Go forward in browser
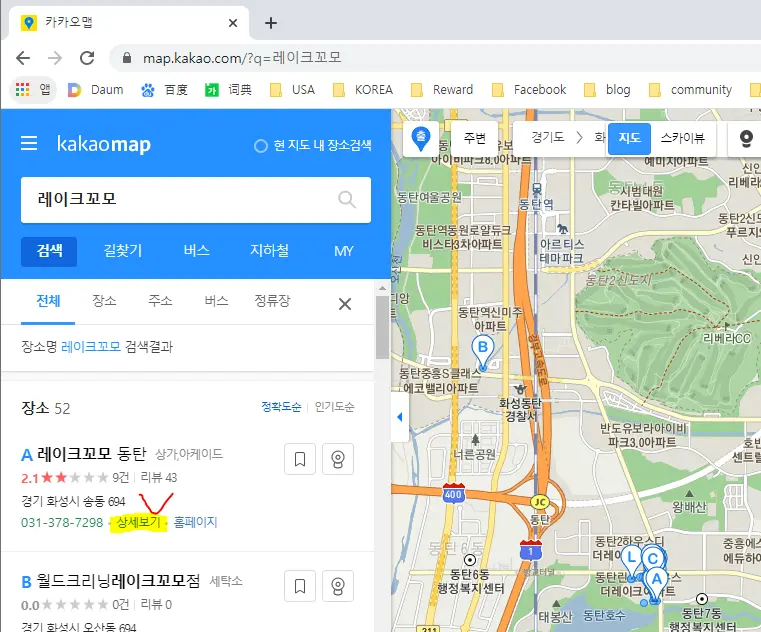The width and height of the screenshot is (761, 632). (x=55, y=58)
